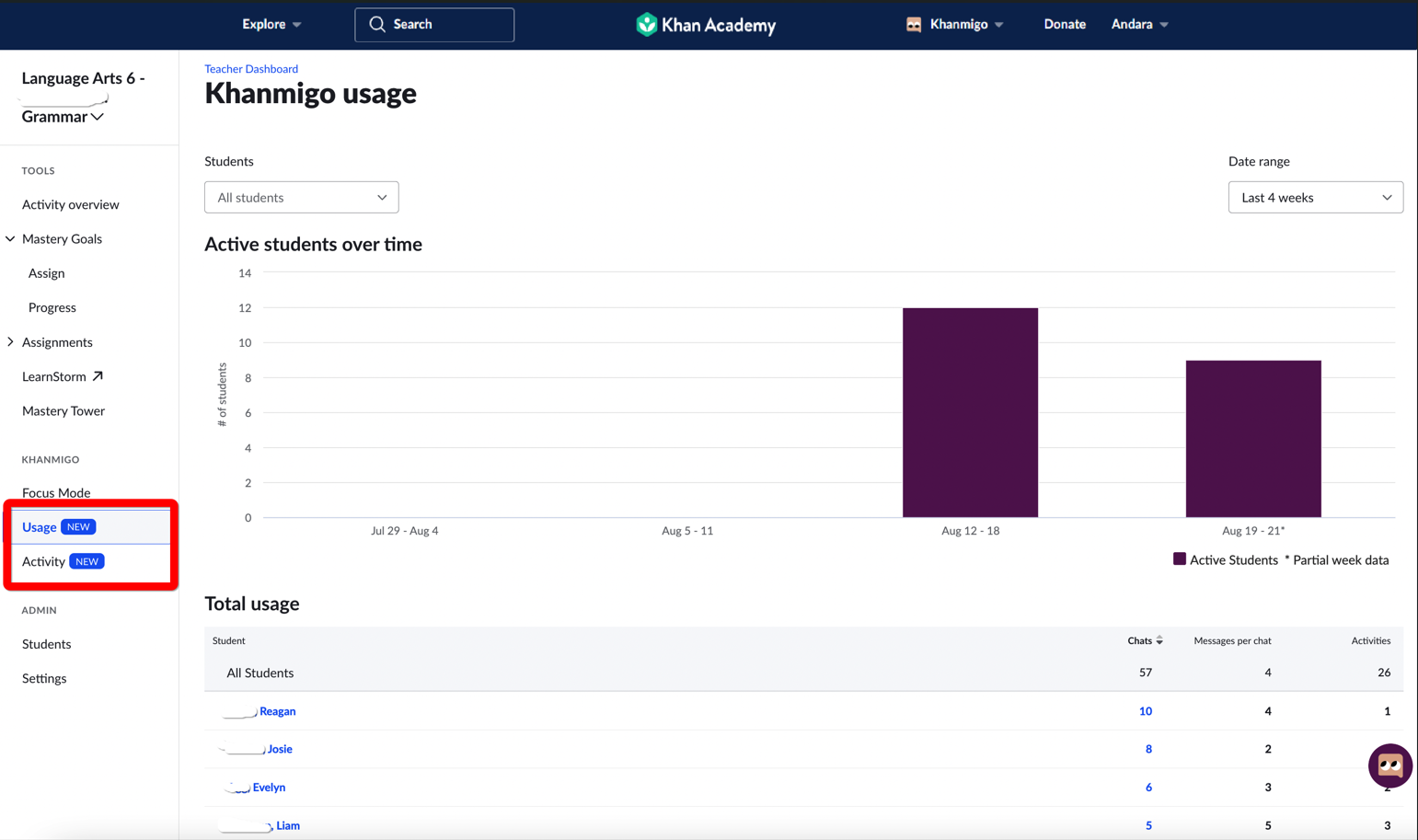The height and width of the screenshot is (840, 1418).
Task: Click the NEW badge beside Usage
Action: pos(78,527)
